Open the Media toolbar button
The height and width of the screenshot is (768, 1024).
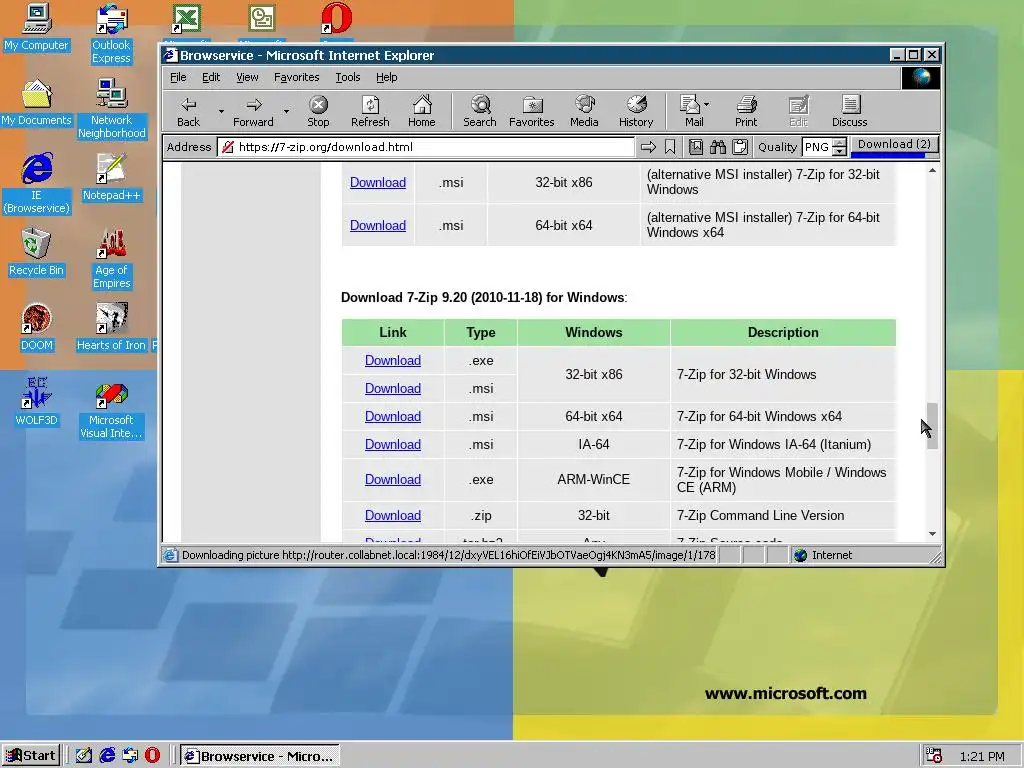click(584, 112)
